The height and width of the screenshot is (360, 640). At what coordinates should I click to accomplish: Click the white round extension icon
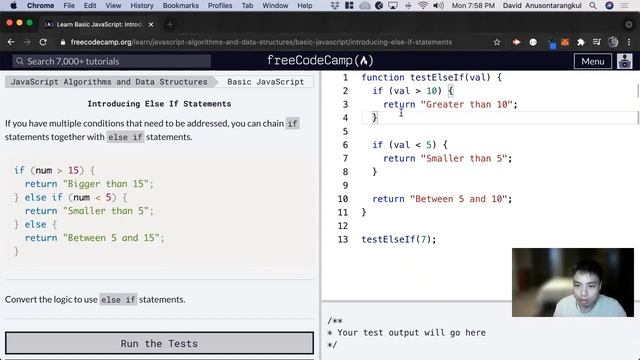(x=533, y=42)
